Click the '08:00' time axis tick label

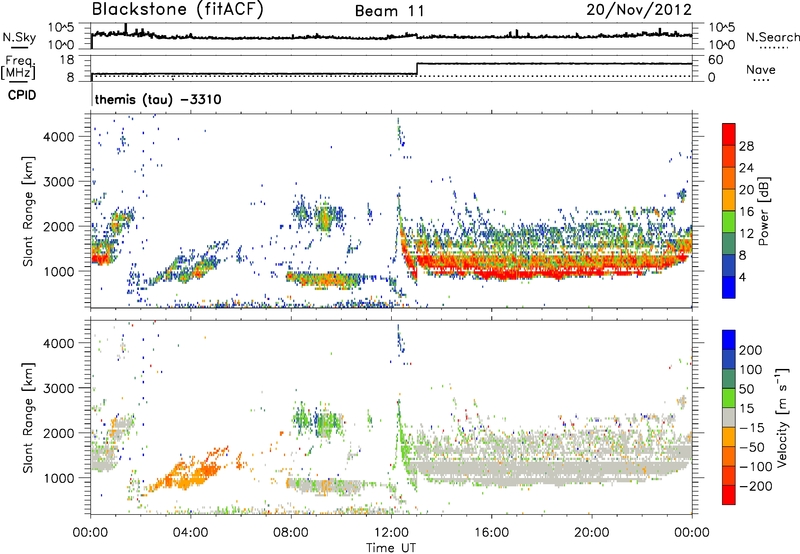pyautogui.click(x=291, y=533)
